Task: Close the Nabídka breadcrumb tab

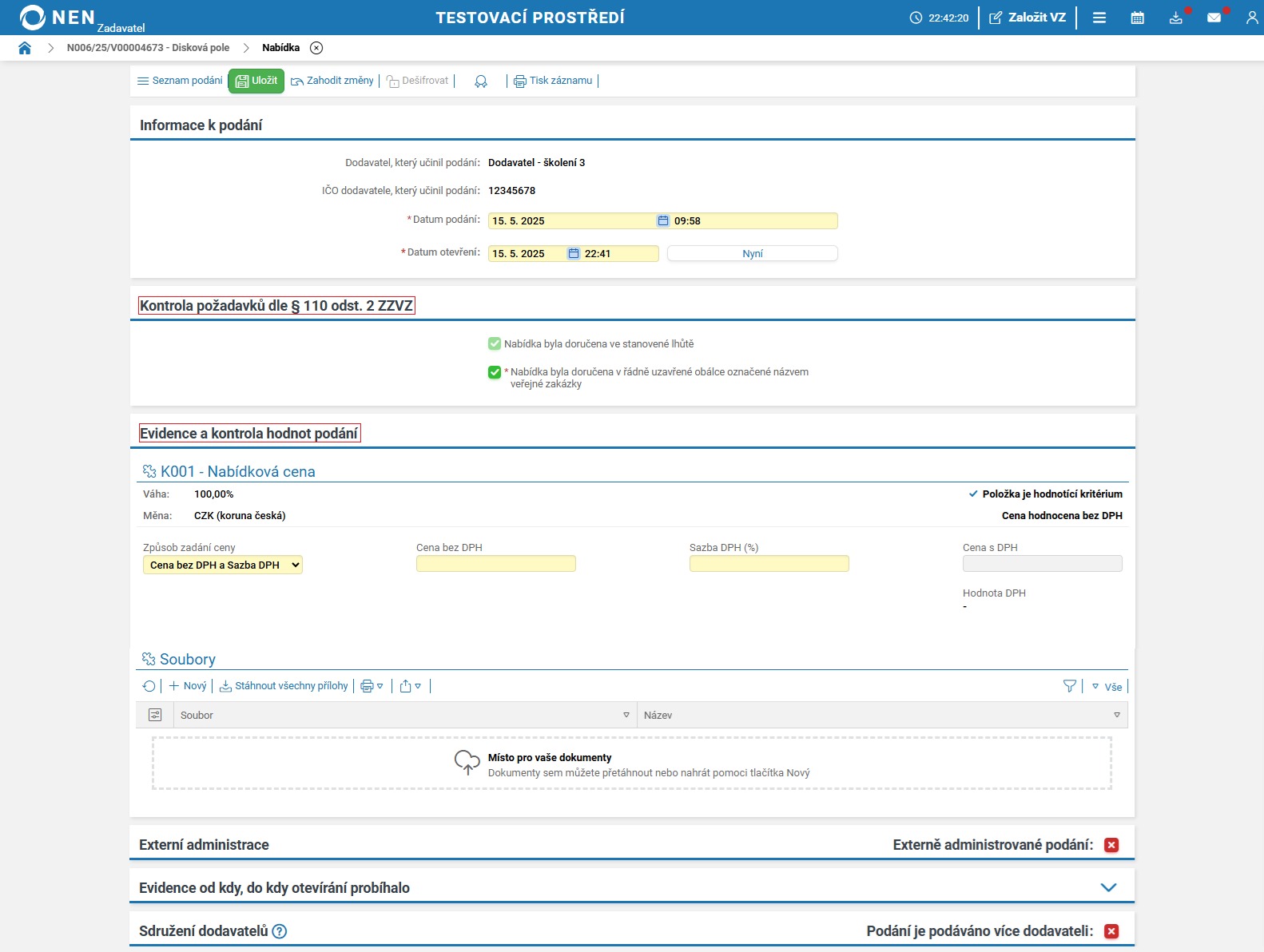Action: pyautogui.click(x=316, y=48)
